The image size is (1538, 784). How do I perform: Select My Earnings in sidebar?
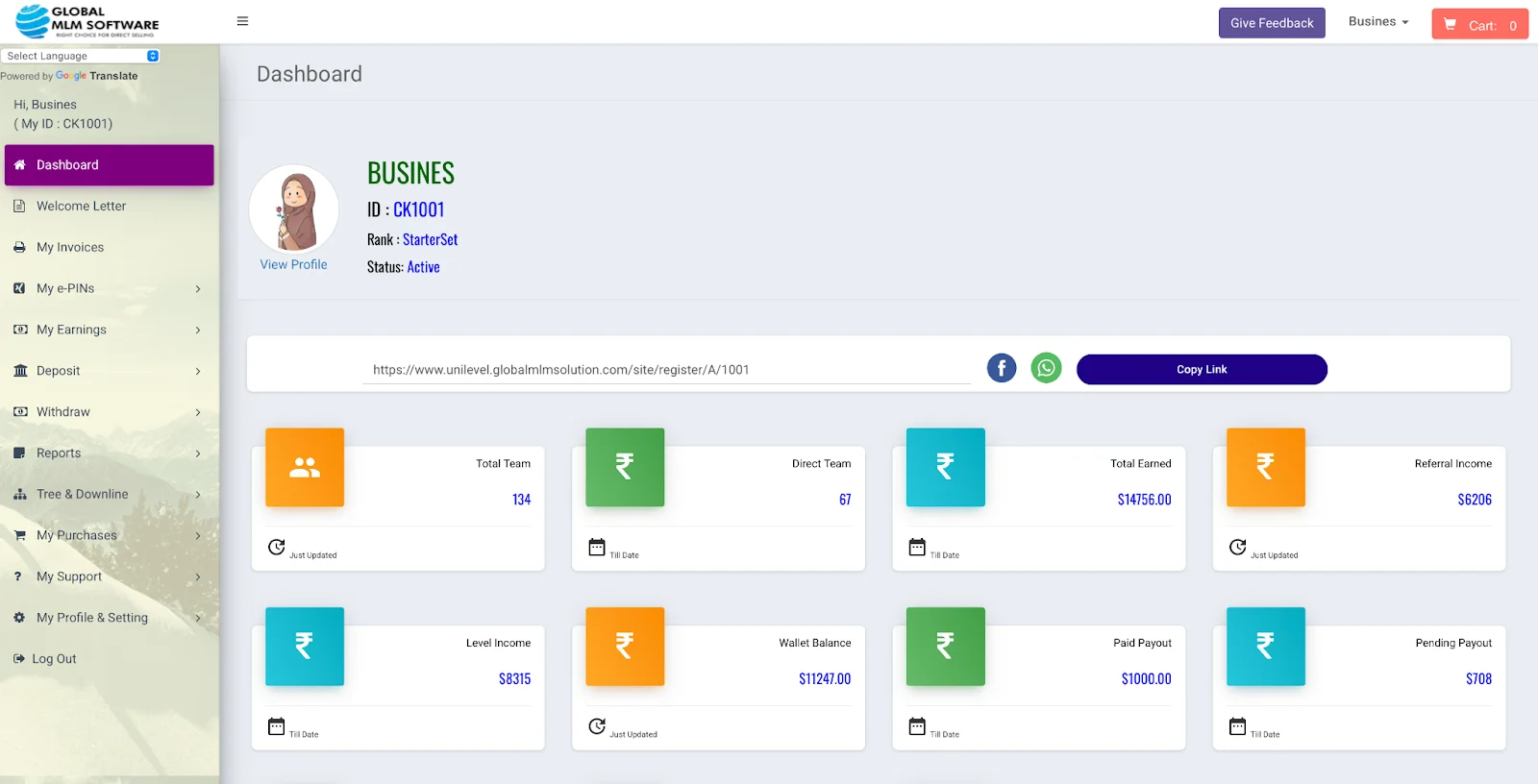coord(109,330)
